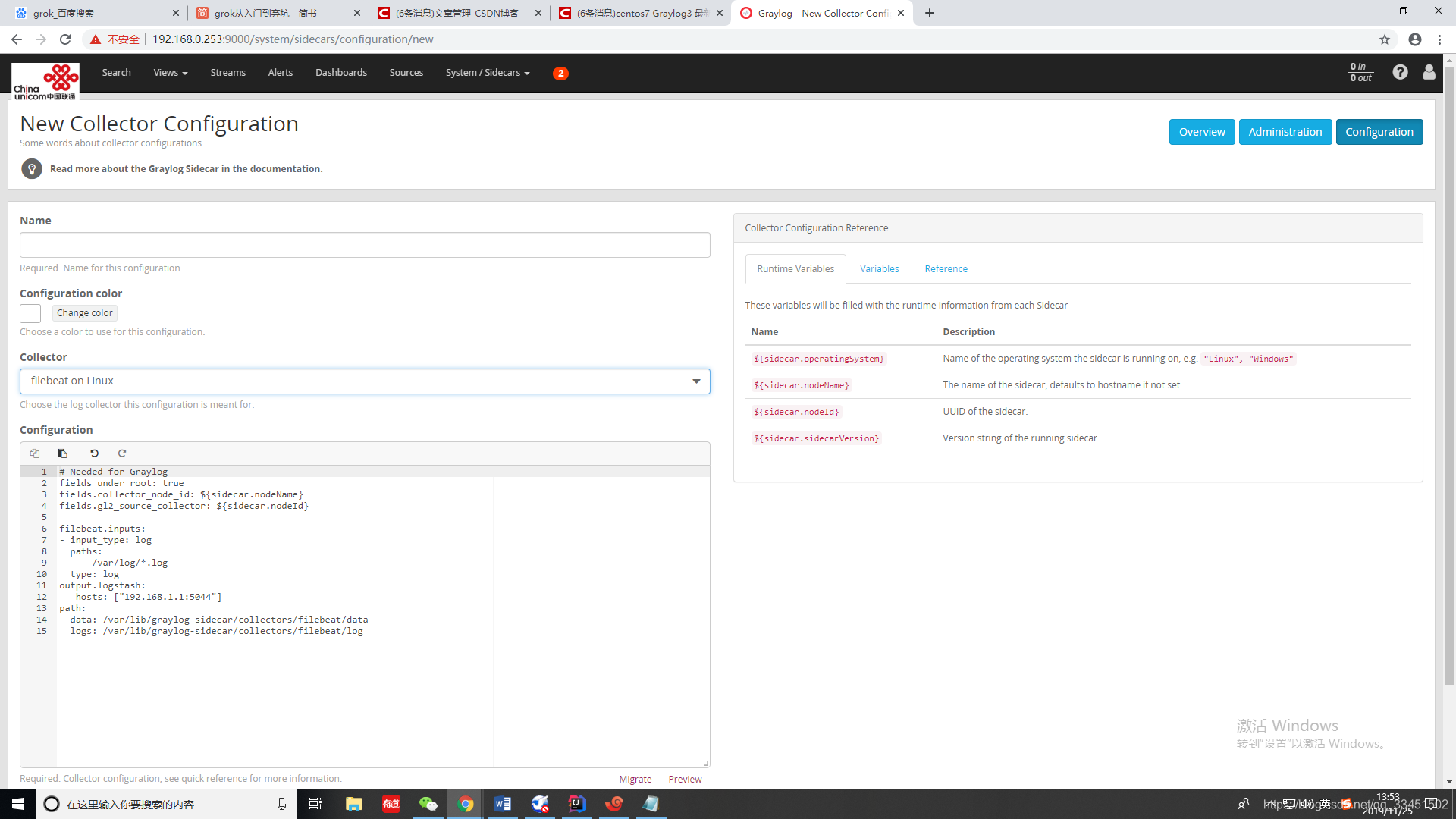
Task: Click the red notification badge showing 2
Action: [x=560, y=74]
